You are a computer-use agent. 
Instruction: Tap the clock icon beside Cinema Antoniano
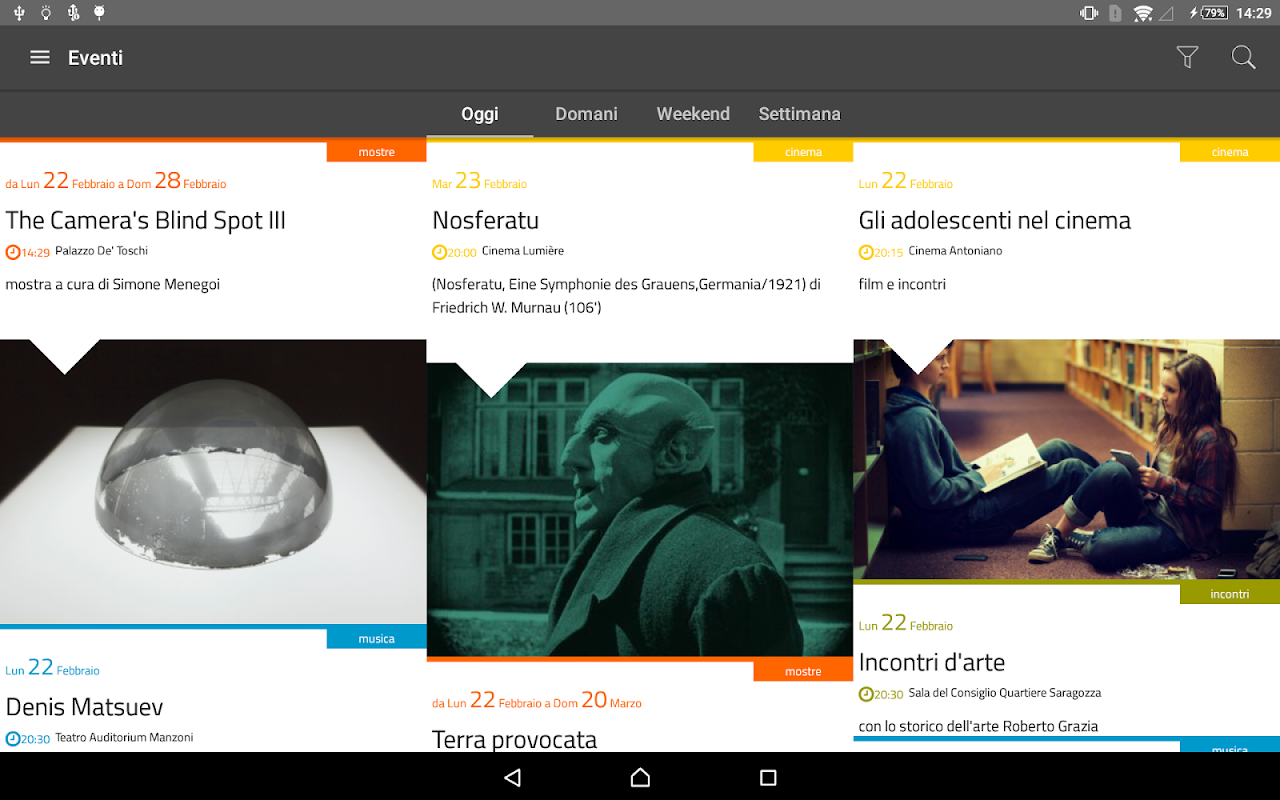(866, 252)
